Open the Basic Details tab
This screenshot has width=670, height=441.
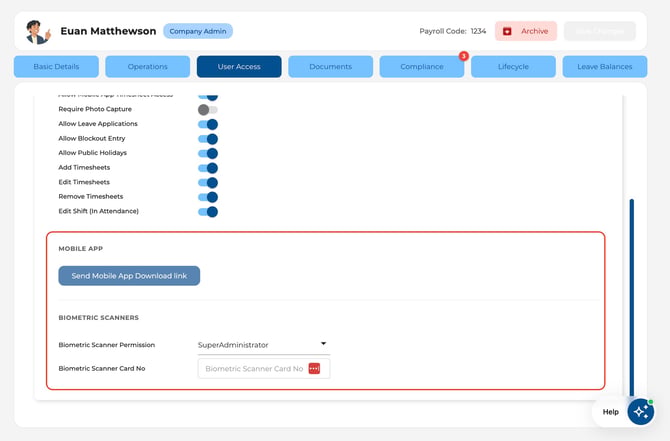(x=56, y=67)
